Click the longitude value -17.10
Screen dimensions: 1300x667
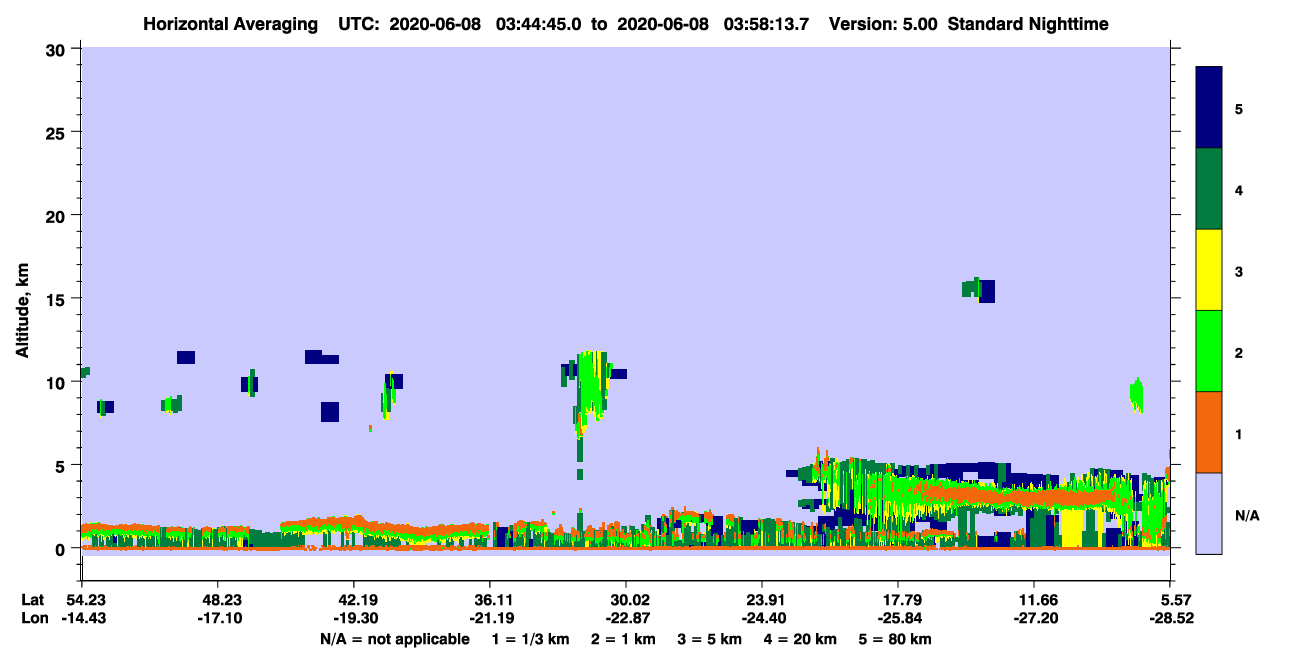tap(218, 619)
